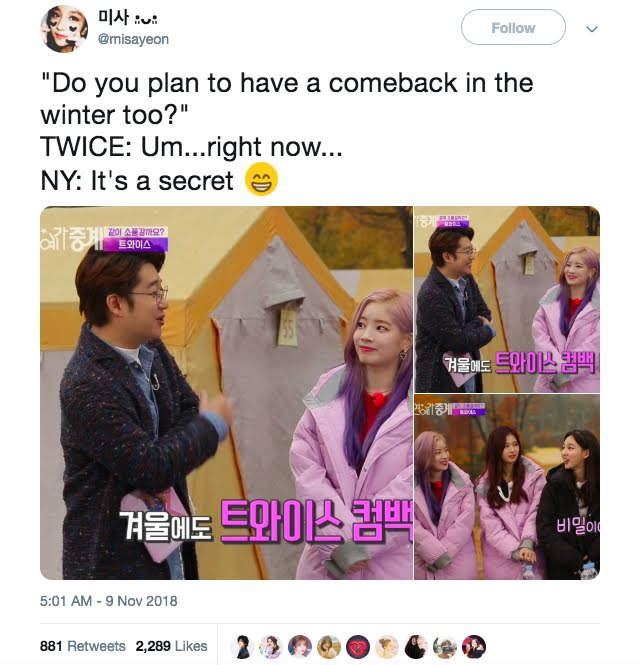
Task: Open the 5:01 AM - 9 Nov 2018 timestamp
Action: click(x=109, y=601)
